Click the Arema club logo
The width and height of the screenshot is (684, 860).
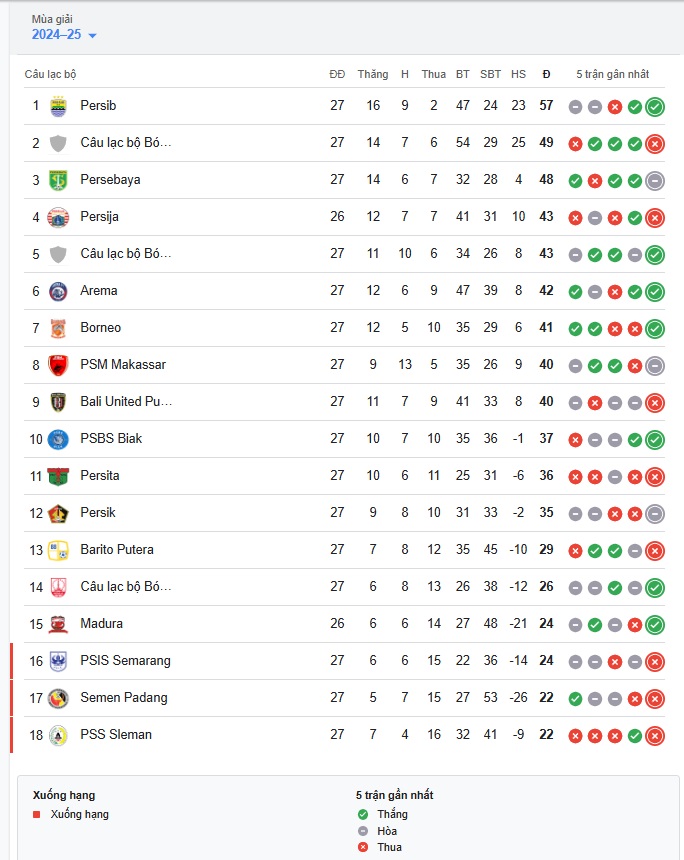click(x=58, y=291)
